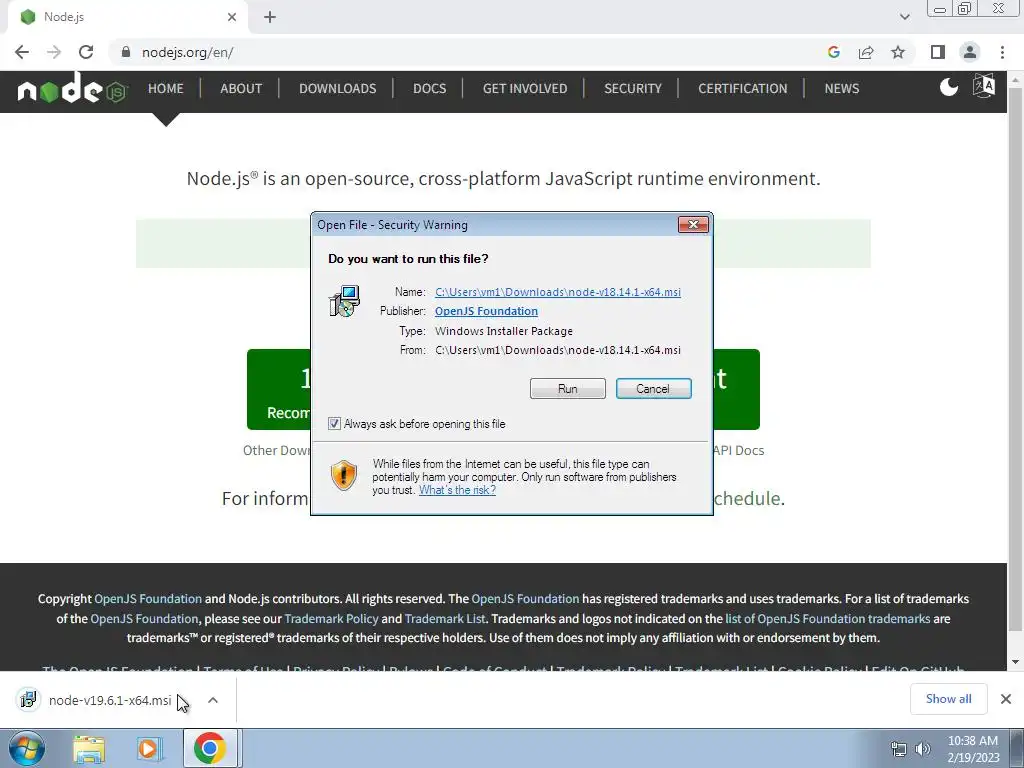This screenshot has height=768, width=1024.
Task: Open Chrome three-dot menu
Action: pyautogui.click(x=1002, y=52)
